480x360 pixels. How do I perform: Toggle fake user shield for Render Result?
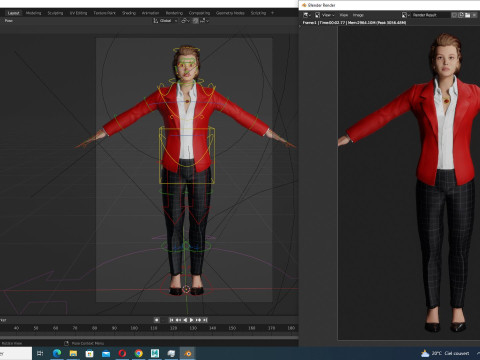pyautogui.click(x=454, y=15)
